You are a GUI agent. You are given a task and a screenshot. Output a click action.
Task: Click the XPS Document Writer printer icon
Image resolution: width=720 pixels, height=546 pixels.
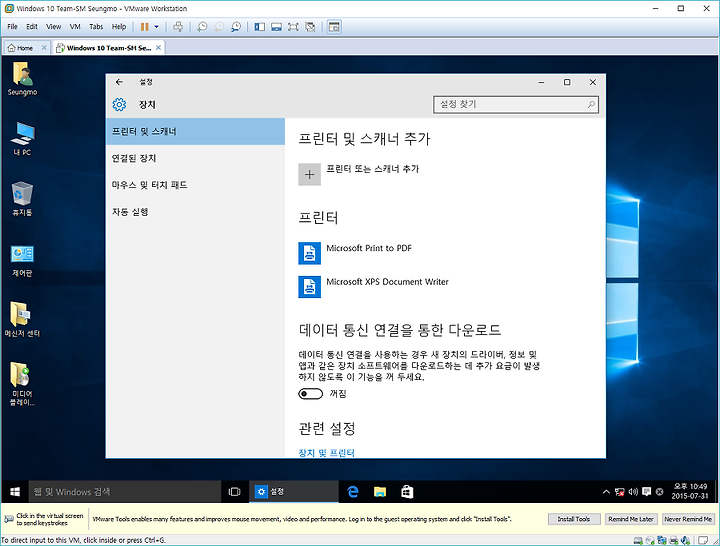[309, 287]
